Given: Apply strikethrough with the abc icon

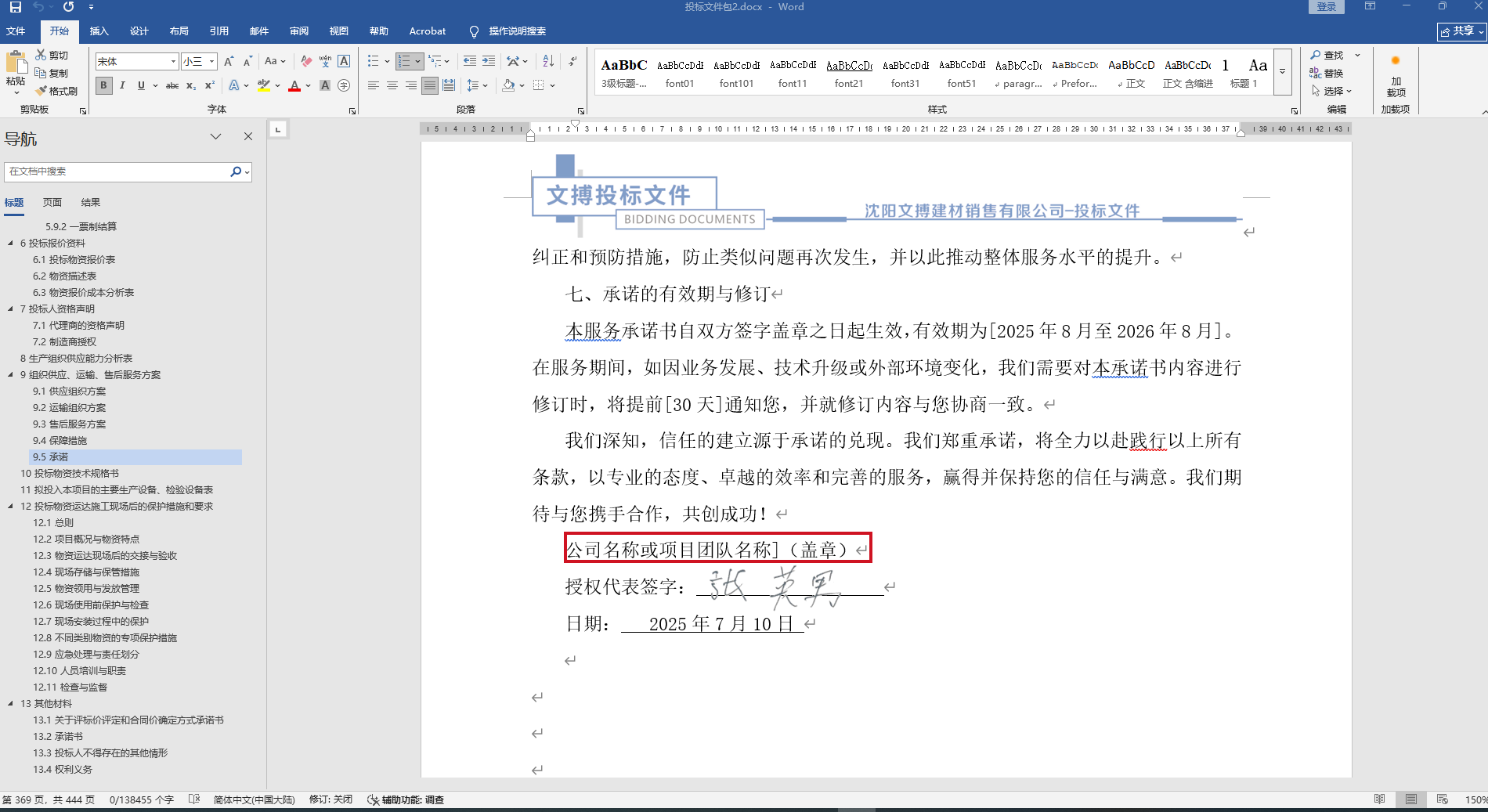Looking at the screenshot, I should point(172,85).
